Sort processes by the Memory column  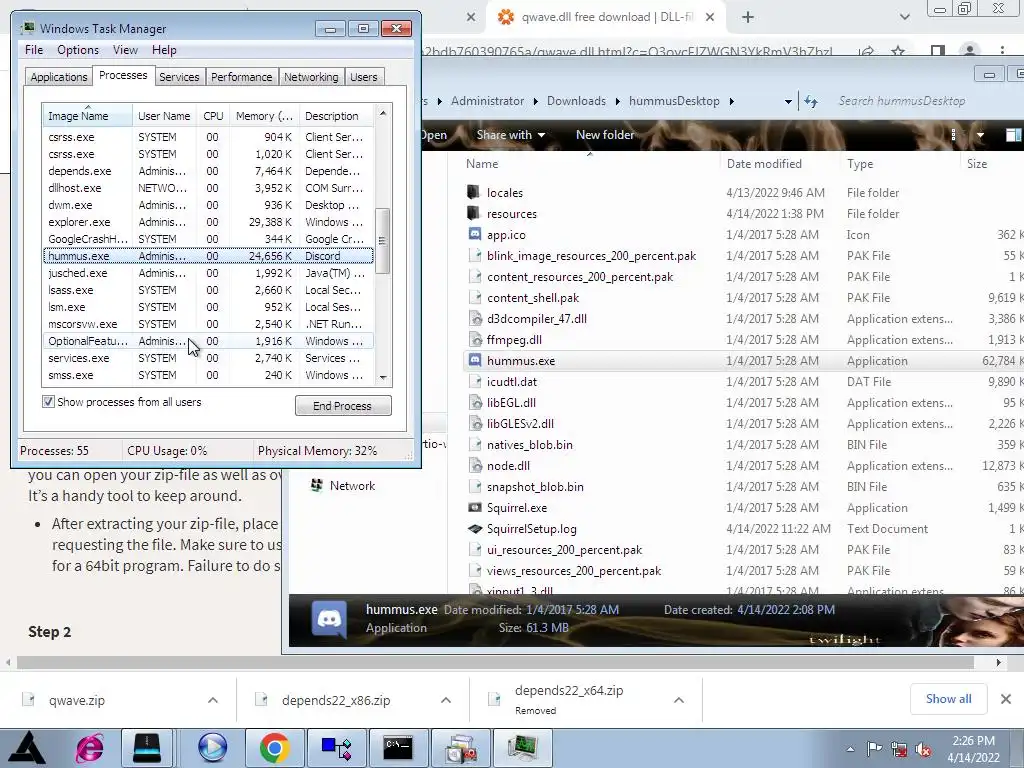coord(264,116)
